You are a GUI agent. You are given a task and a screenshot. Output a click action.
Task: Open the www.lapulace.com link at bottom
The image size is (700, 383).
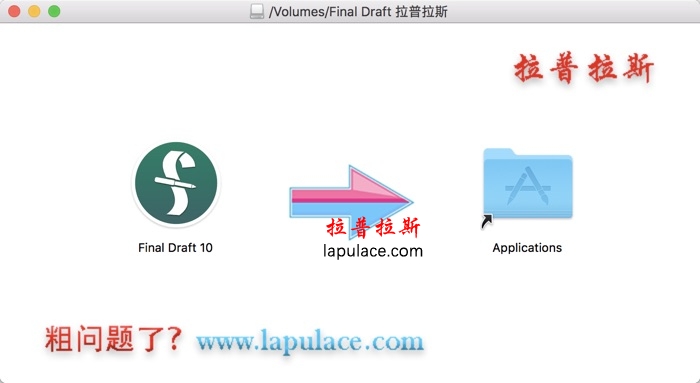tap(309, 342)
